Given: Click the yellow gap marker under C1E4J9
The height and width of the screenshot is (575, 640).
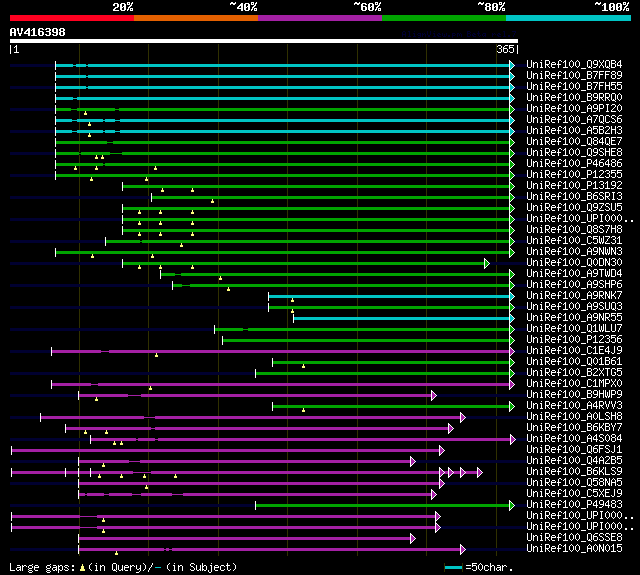Looking at the screenshot, I should 156,355.
